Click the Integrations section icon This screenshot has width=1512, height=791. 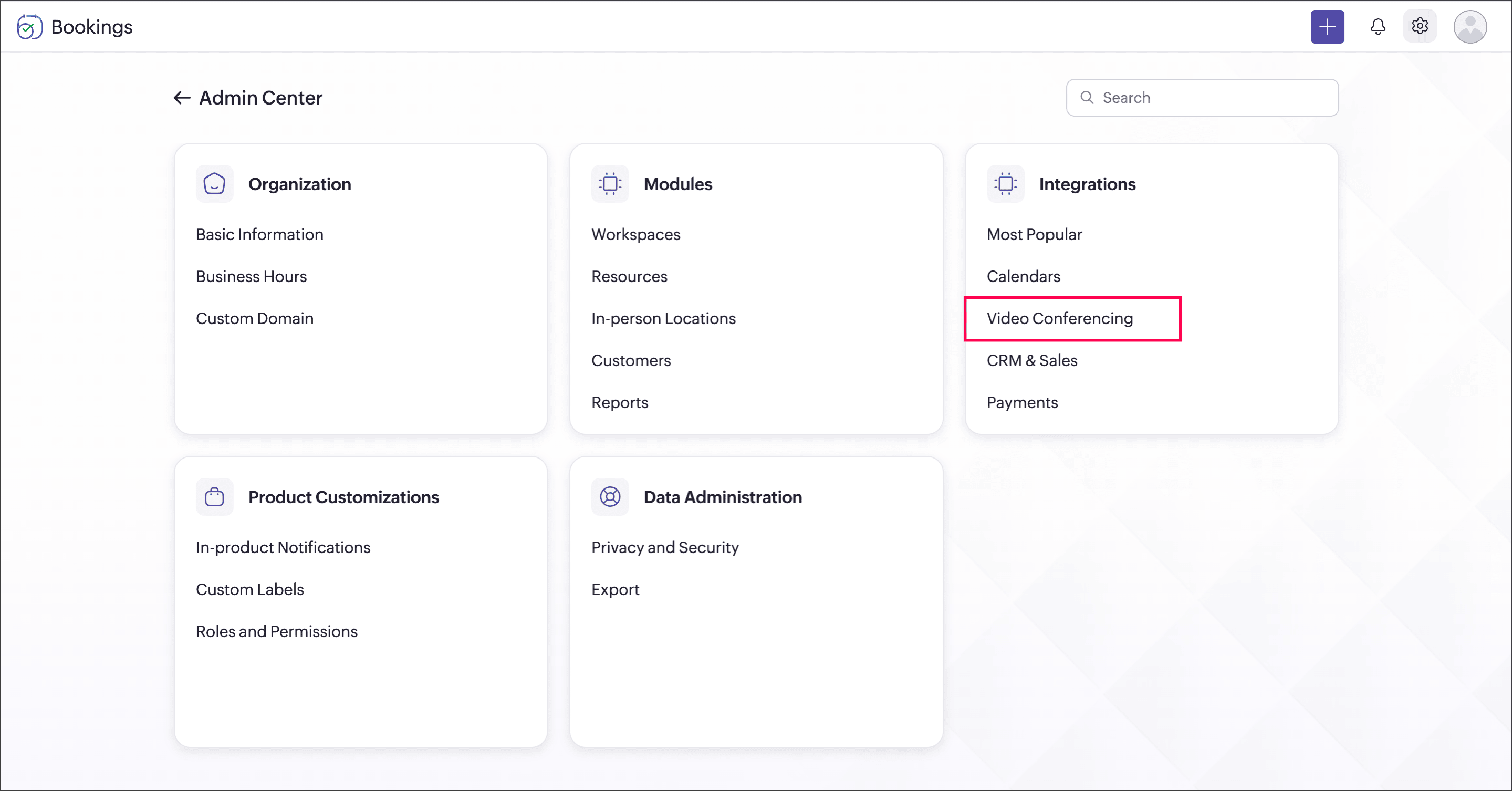(x=1005, y=184)
